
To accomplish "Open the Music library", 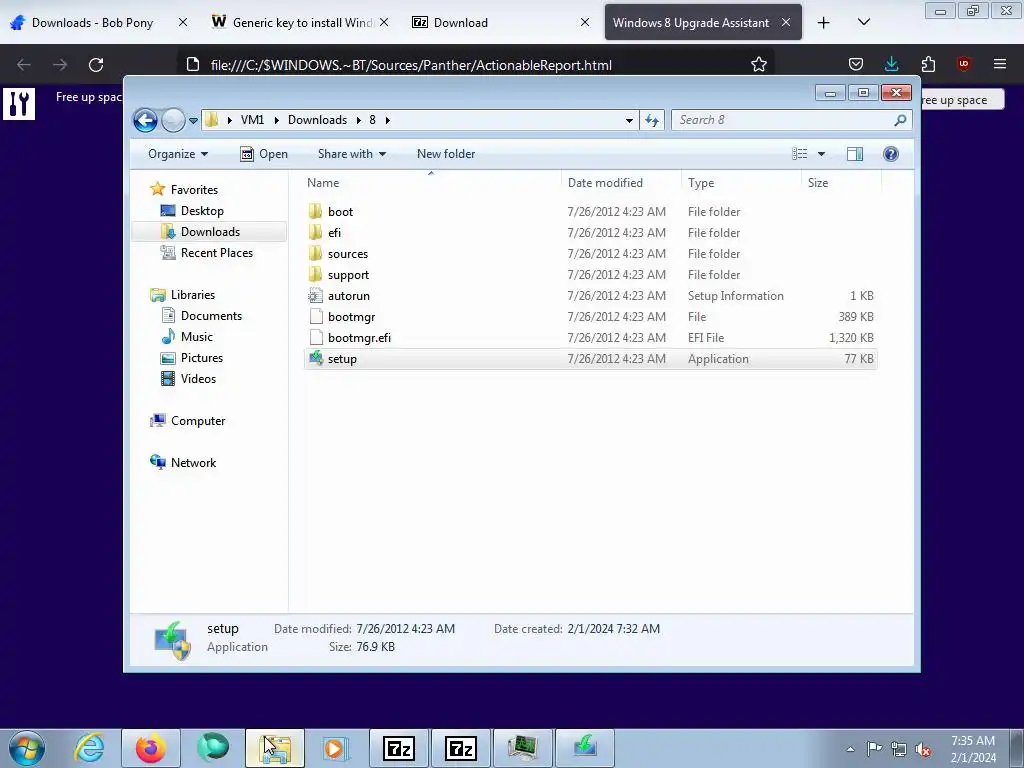I will point(197,337).
